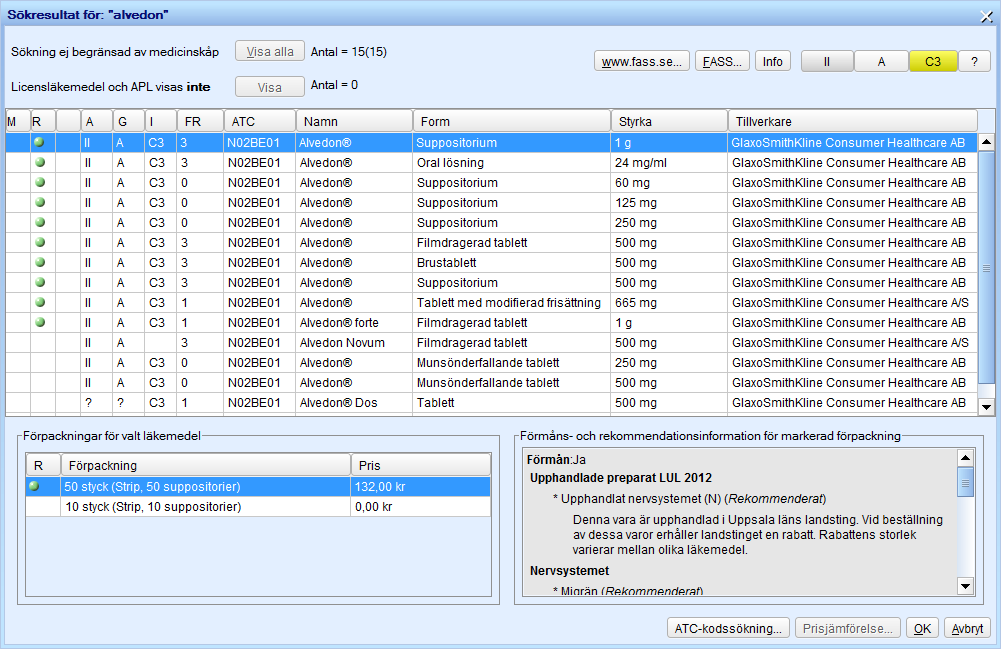Select the Alvedon Dos row
This screenshot has height=649, width=1001.
(491, 403)
